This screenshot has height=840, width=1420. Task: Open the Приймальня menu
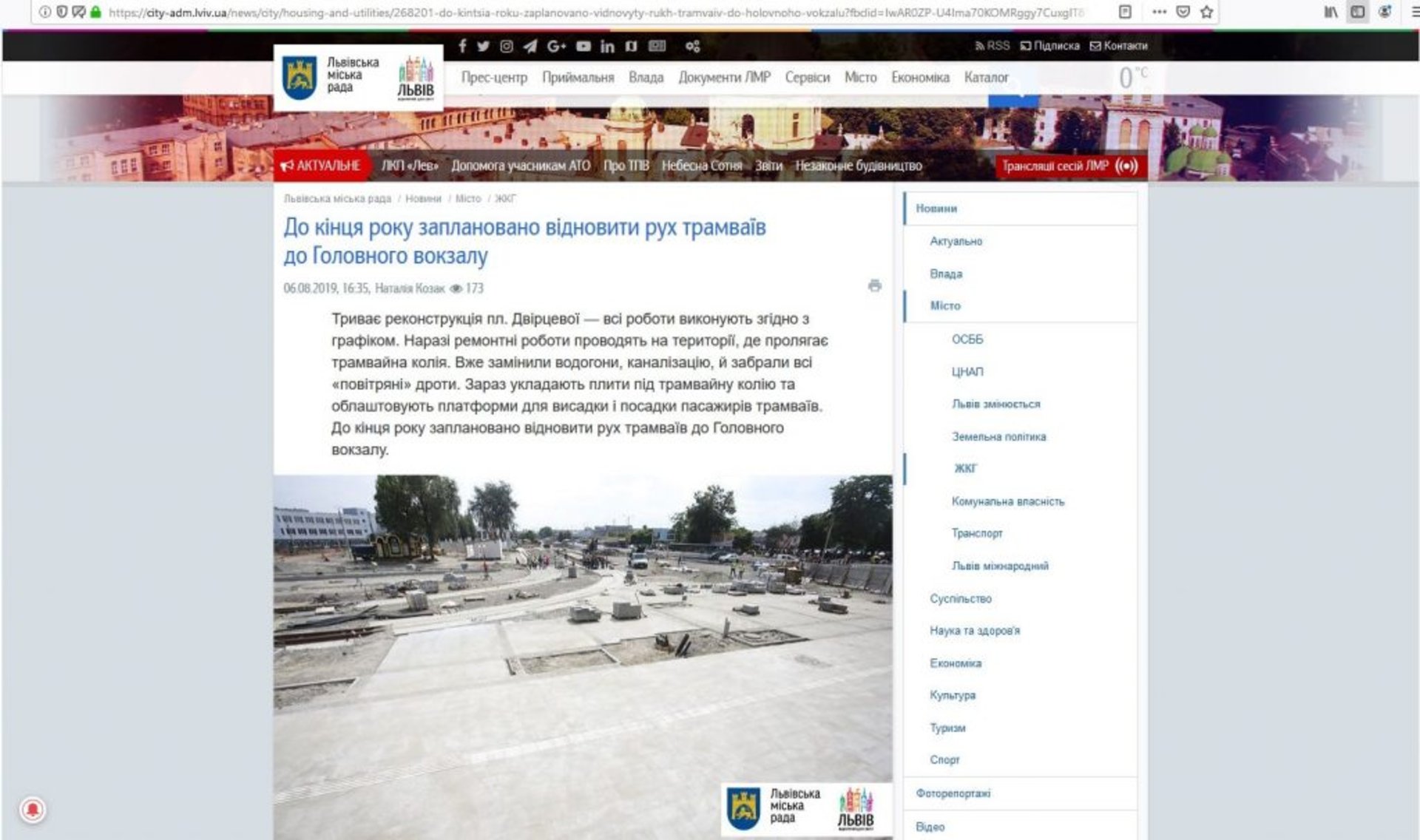coord(578,78)
